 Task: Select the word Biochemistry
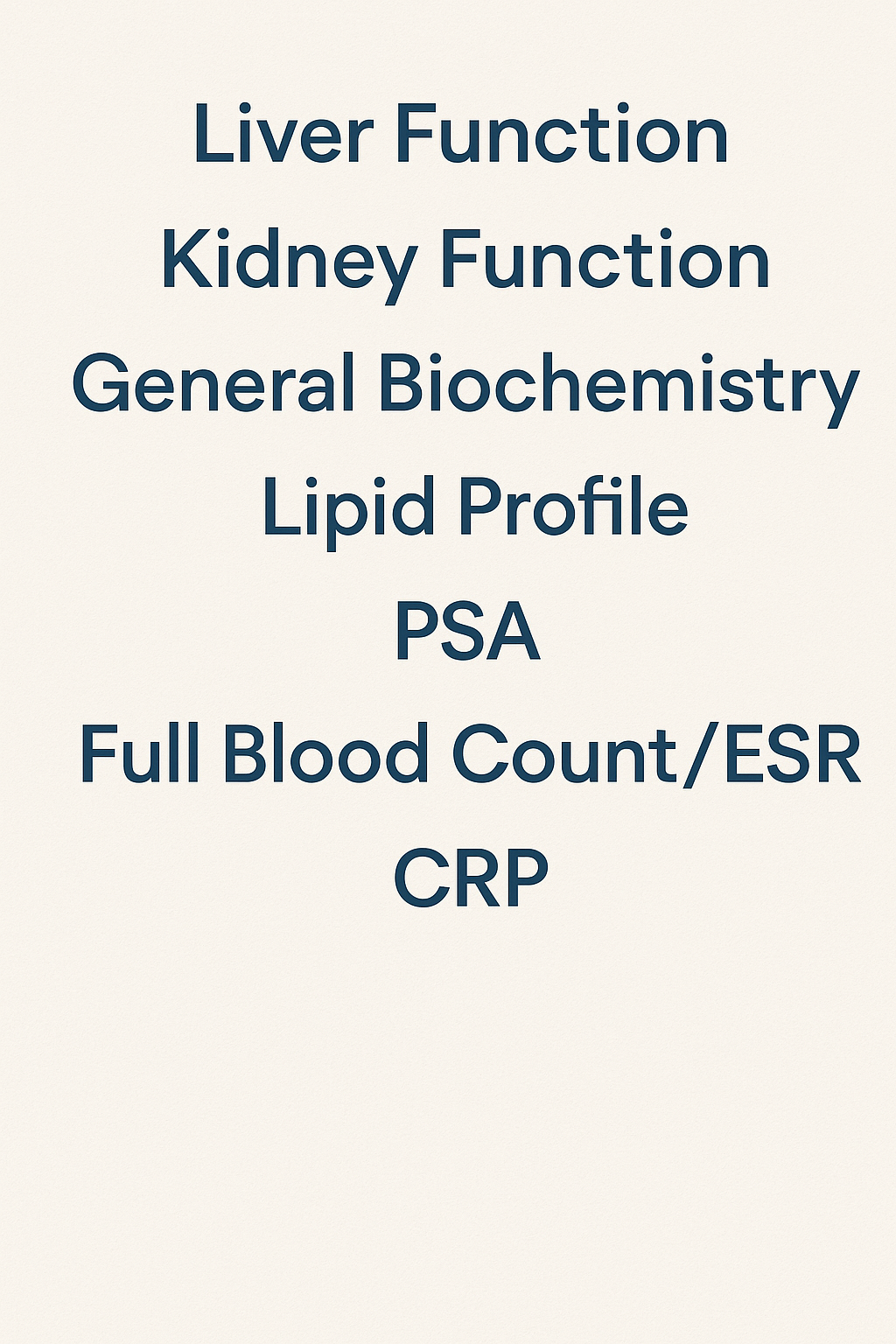coord(618,385)
